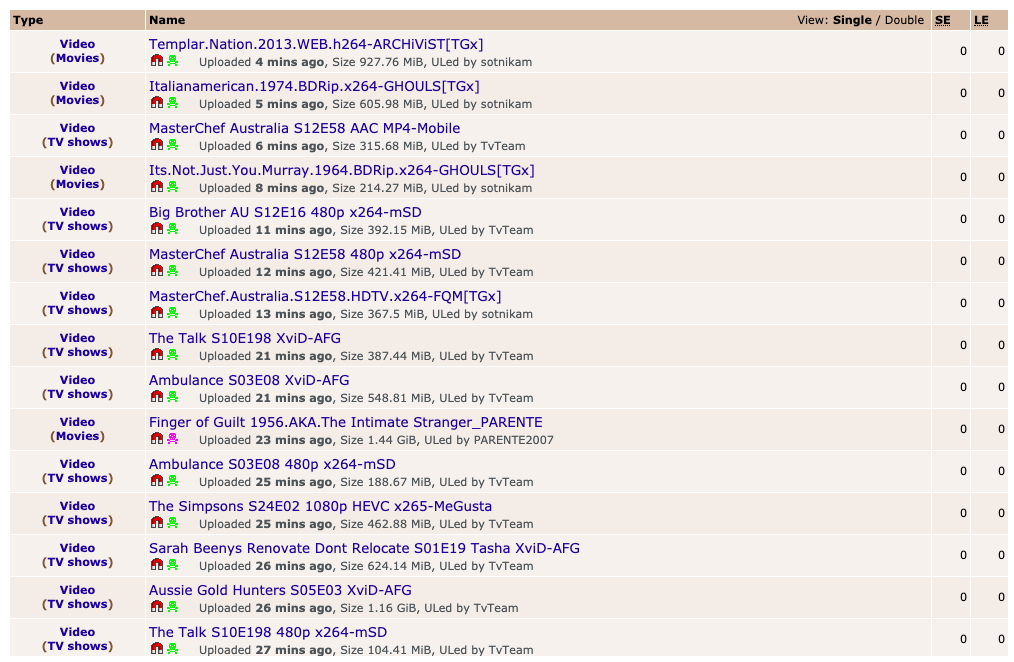Click the magnet icon for Ambulance S03E08 XviD-AFG
Screen dimensions: 1014x662
coord(156,397)
